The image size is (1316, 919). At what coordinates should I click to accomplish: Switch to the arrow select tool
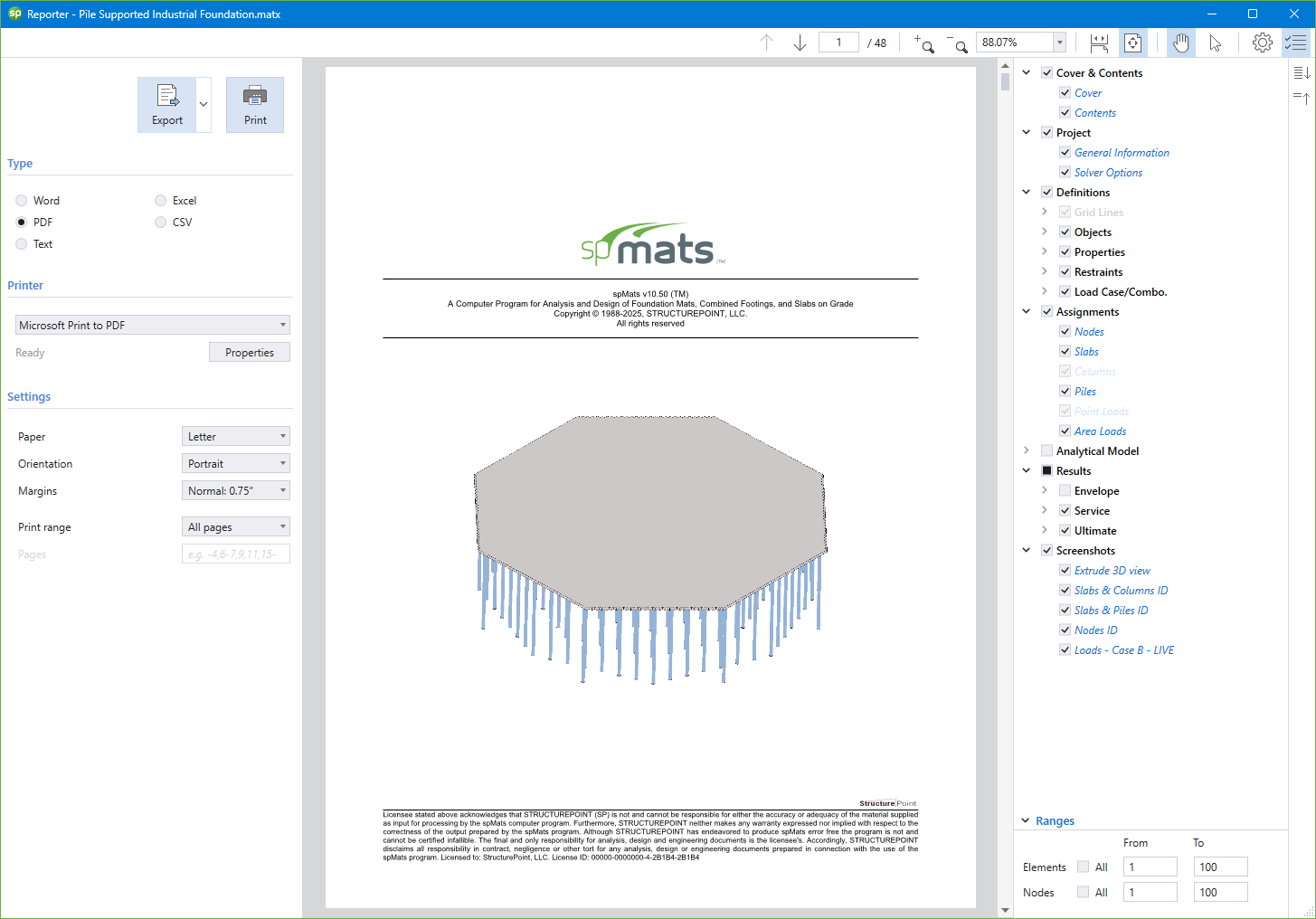(x=1215, y=43)
